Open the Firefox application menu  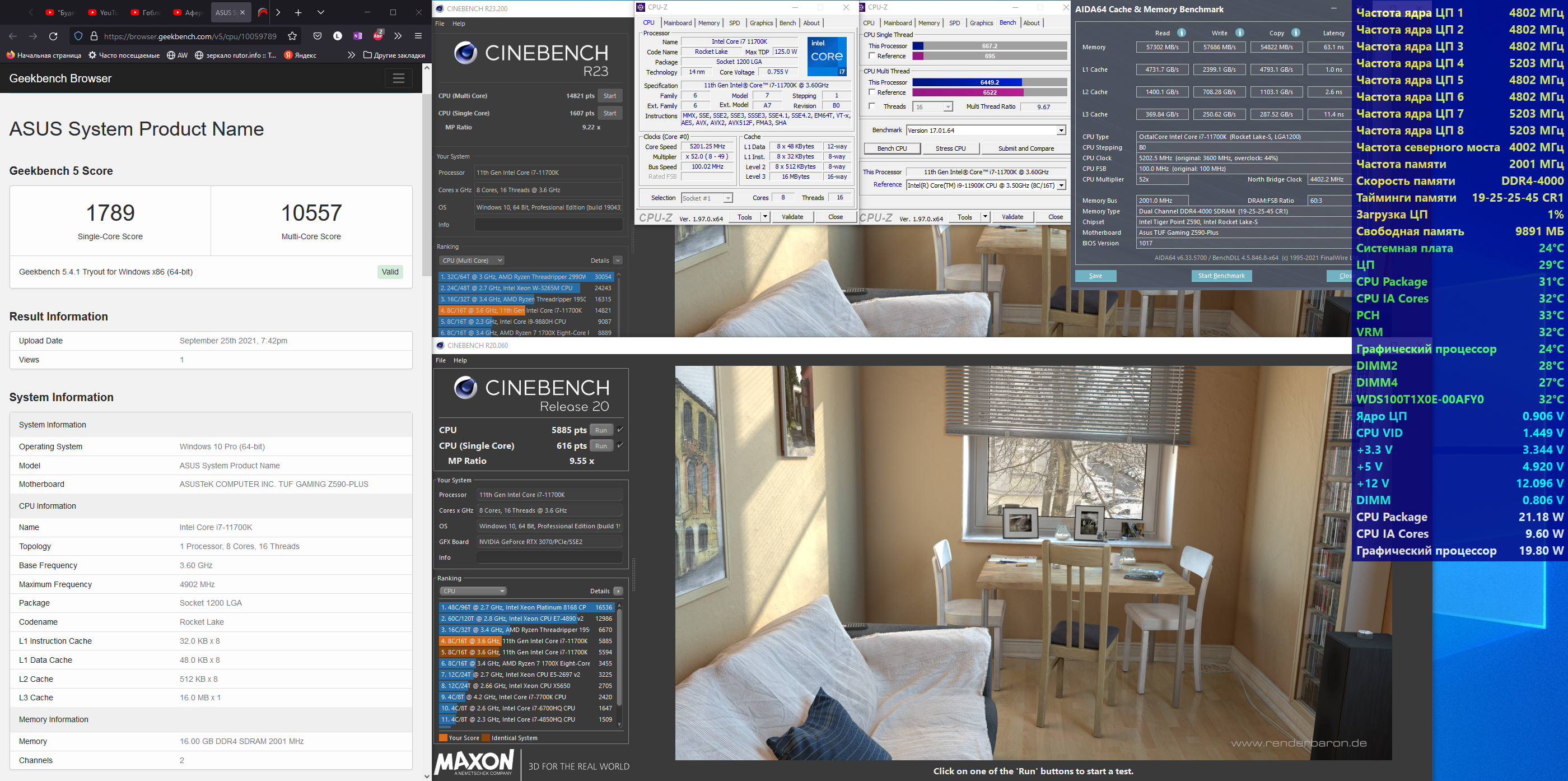pyautogui.click(x=418, y=36)
